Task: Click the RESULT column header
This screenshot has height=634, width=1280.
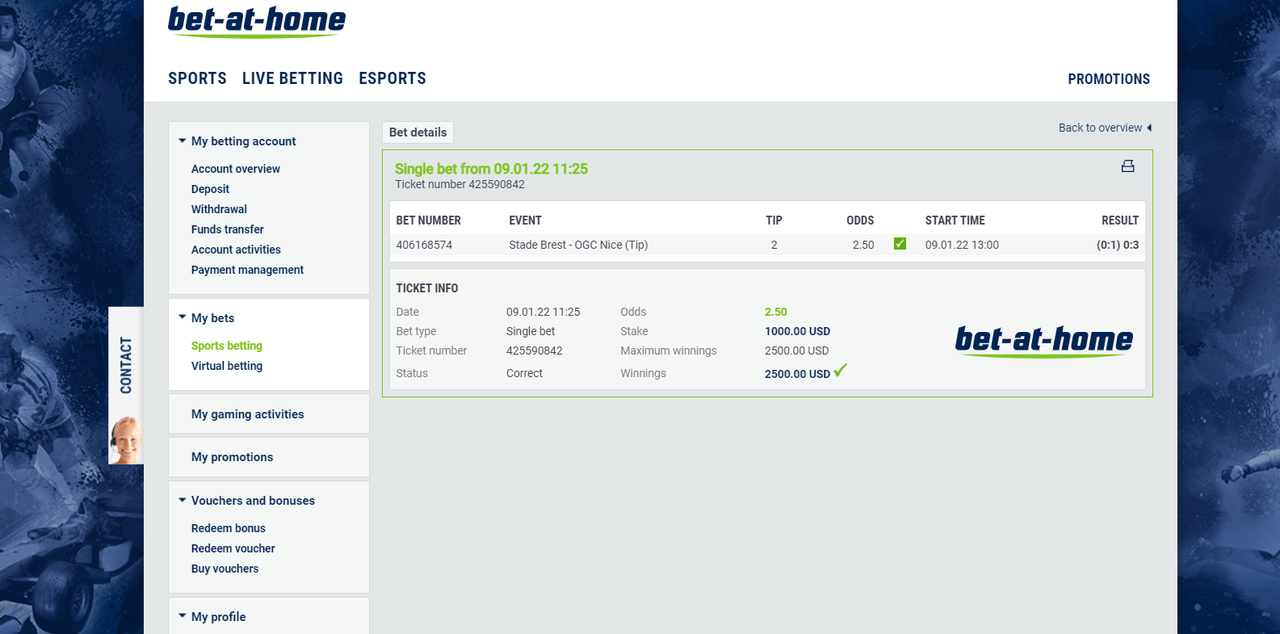Action: point(1120,220)
